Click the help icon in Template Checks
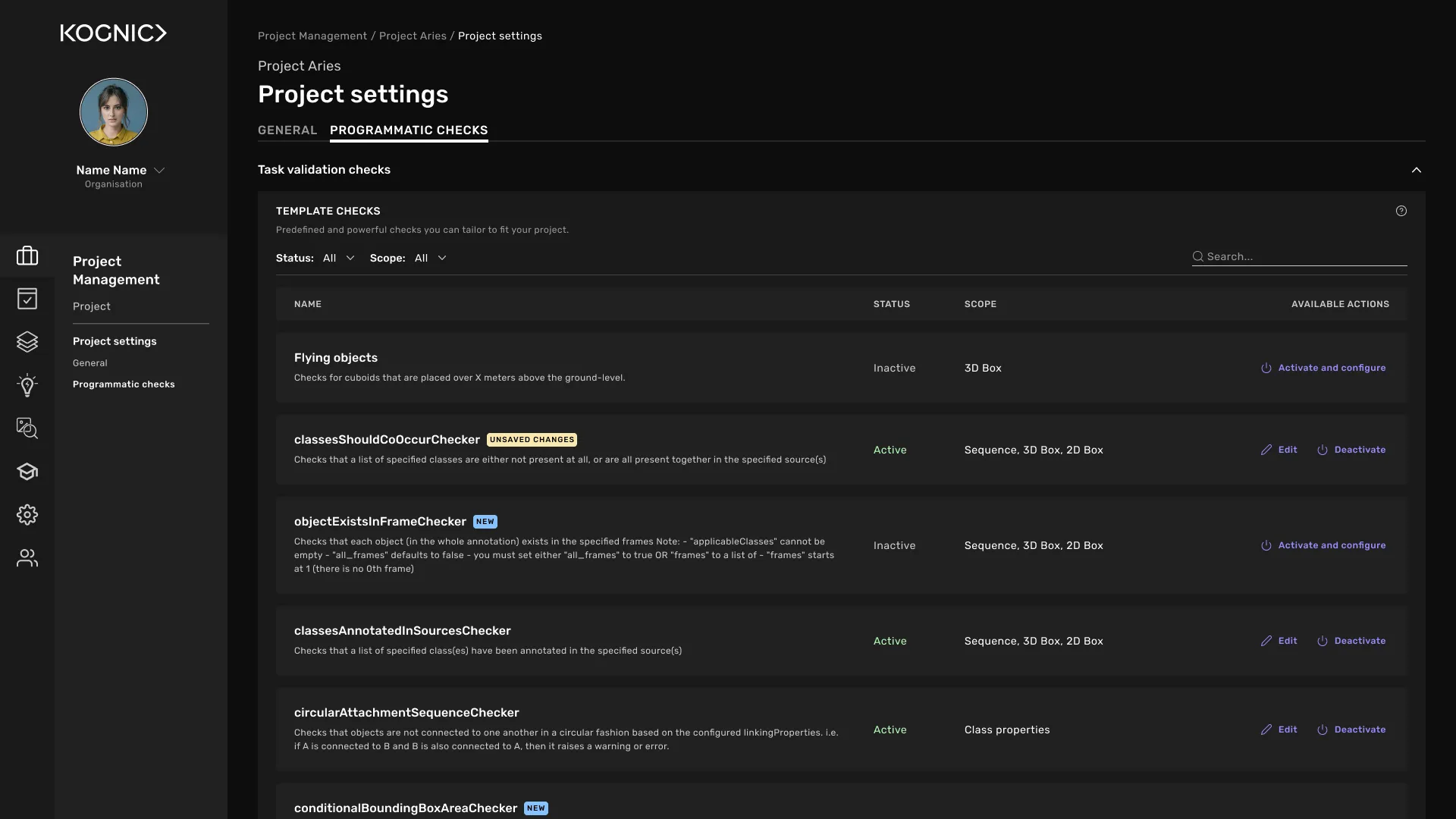 1401,211
